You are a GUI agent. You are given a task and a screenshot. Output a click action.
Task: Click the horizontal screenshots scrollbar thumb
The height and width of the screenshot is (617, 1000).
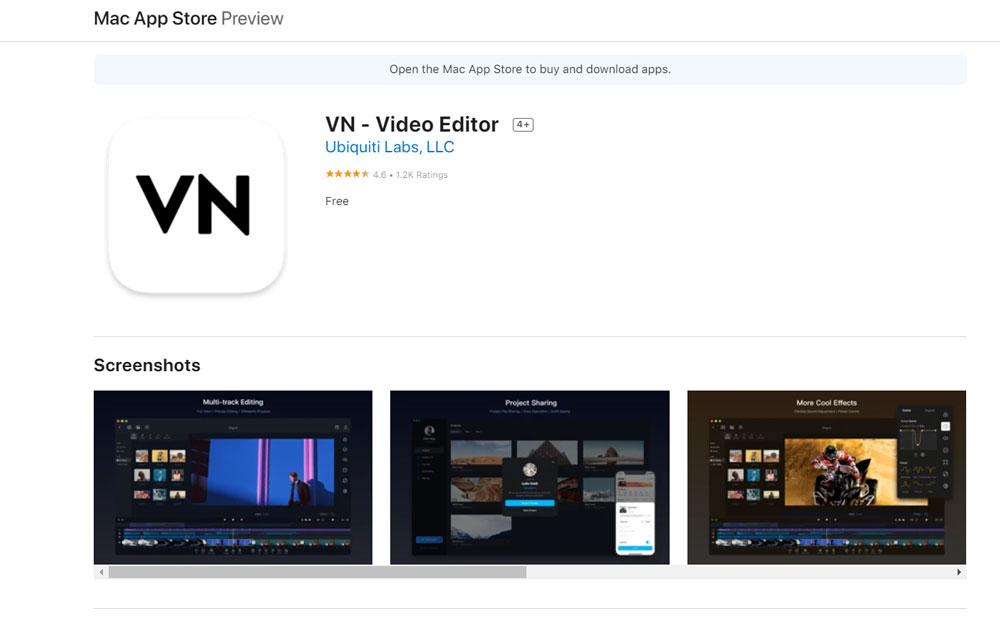318,572
